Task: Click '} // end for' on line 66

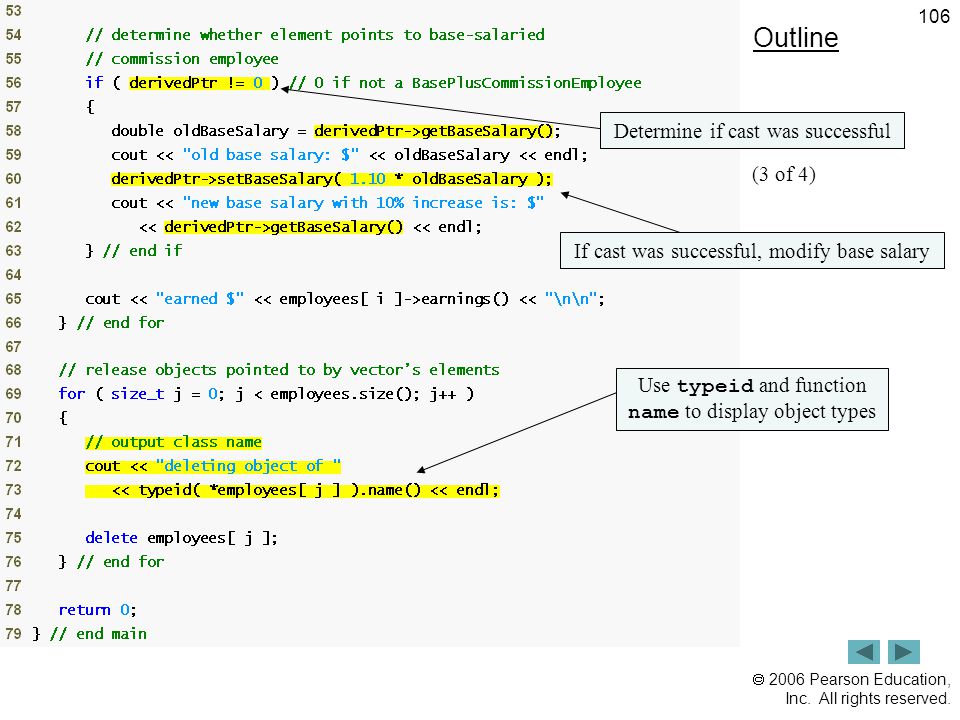Action: [111, 323]
